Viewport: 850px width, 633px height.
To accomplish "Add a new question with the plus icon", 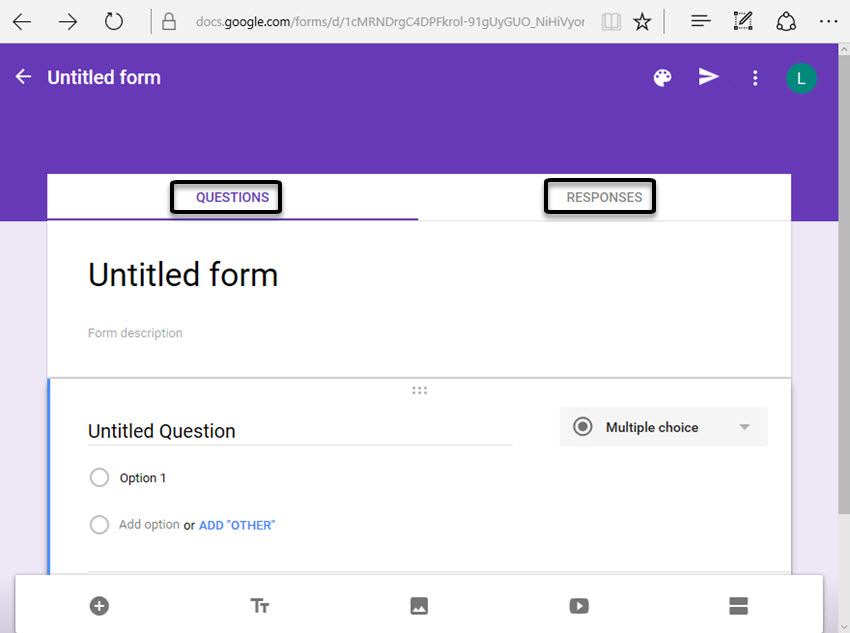I will 99,605.
